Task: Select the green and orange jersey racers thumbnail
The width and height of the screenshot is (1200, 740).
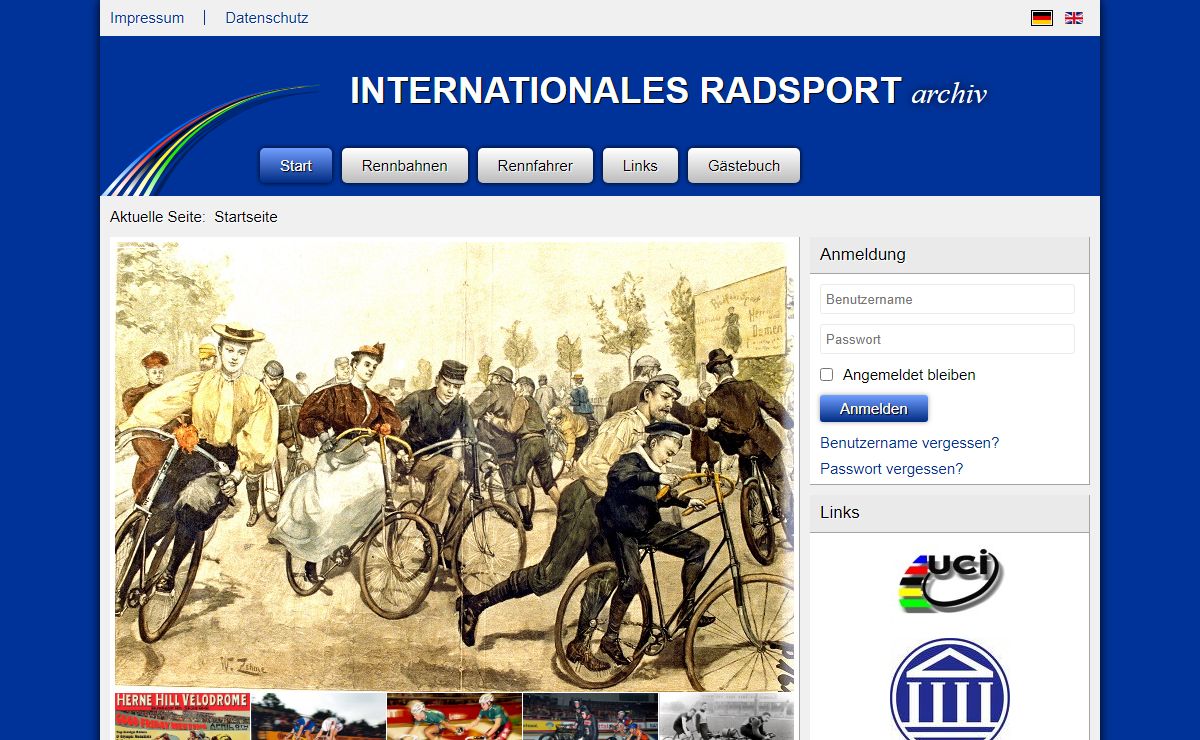Action: (x=454, y=716)
